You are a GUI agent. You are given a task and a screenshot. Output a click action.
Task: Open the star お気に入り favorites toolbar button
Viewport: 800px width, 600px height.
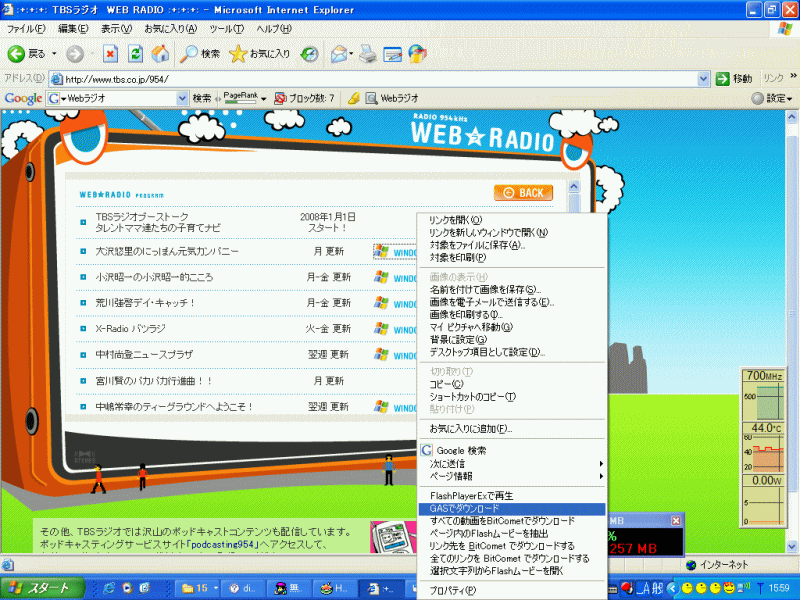259,54
